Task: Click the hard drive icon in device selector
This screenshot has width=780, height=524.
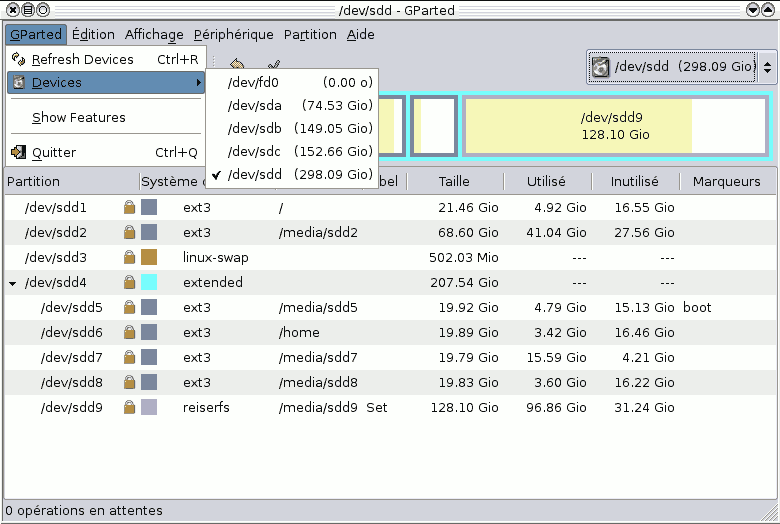Action: tap(600, 67)
